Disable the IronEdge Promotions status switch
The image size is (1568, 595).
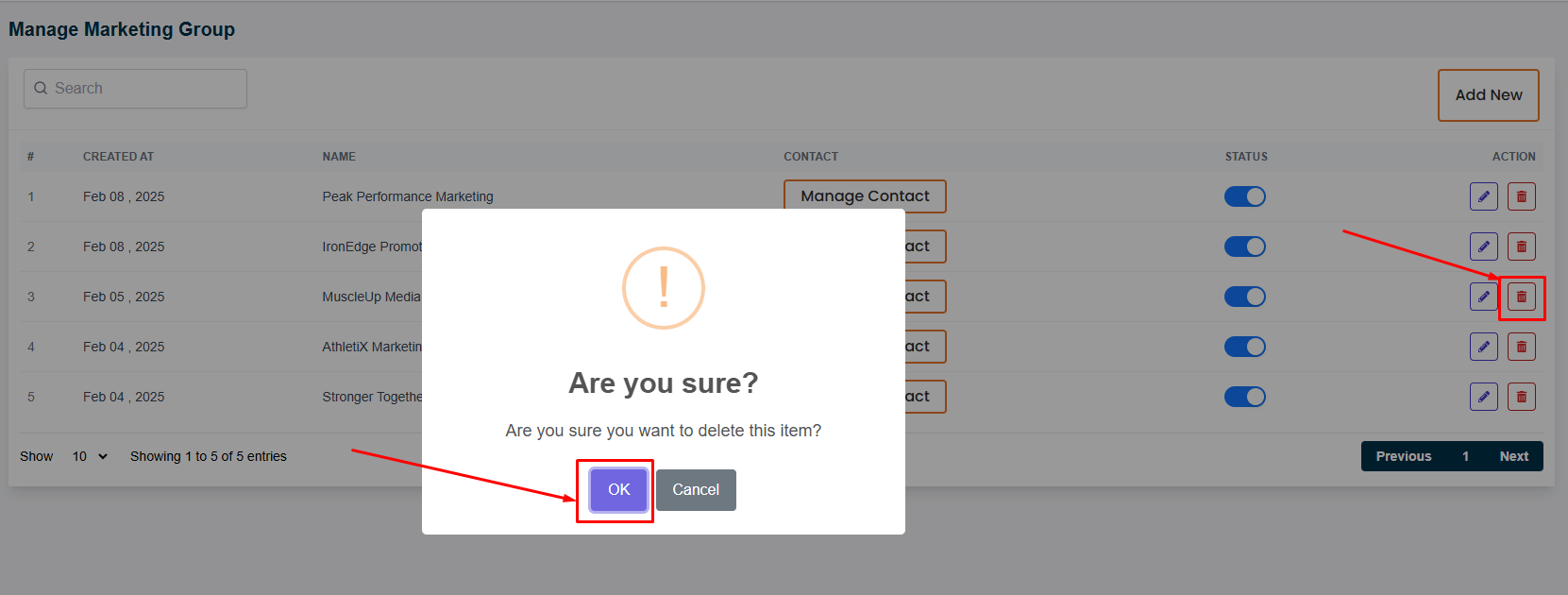pyautogui.click(x=1244, y=246)
